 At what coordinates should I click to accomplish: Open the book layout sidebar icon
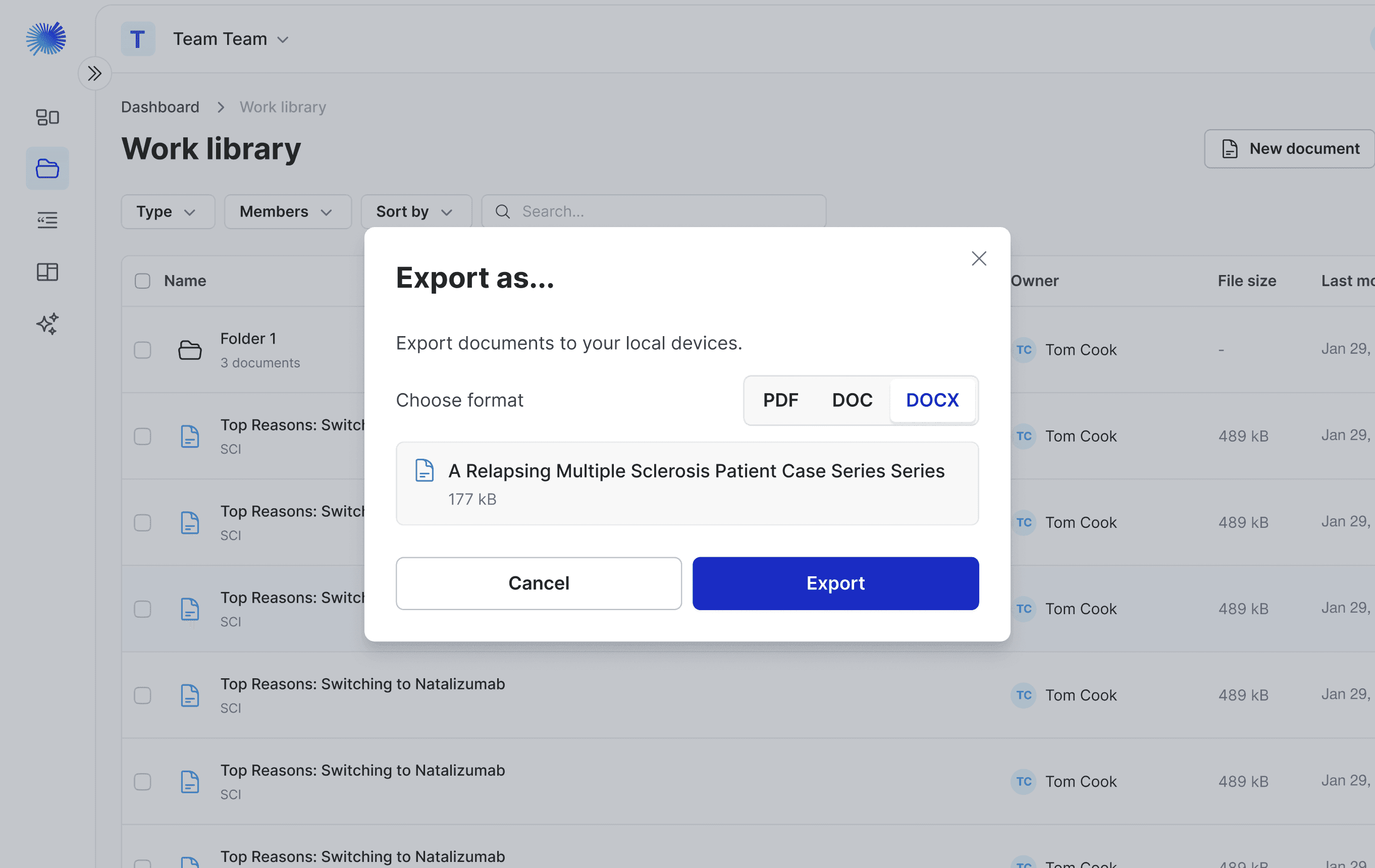(47, 272)
